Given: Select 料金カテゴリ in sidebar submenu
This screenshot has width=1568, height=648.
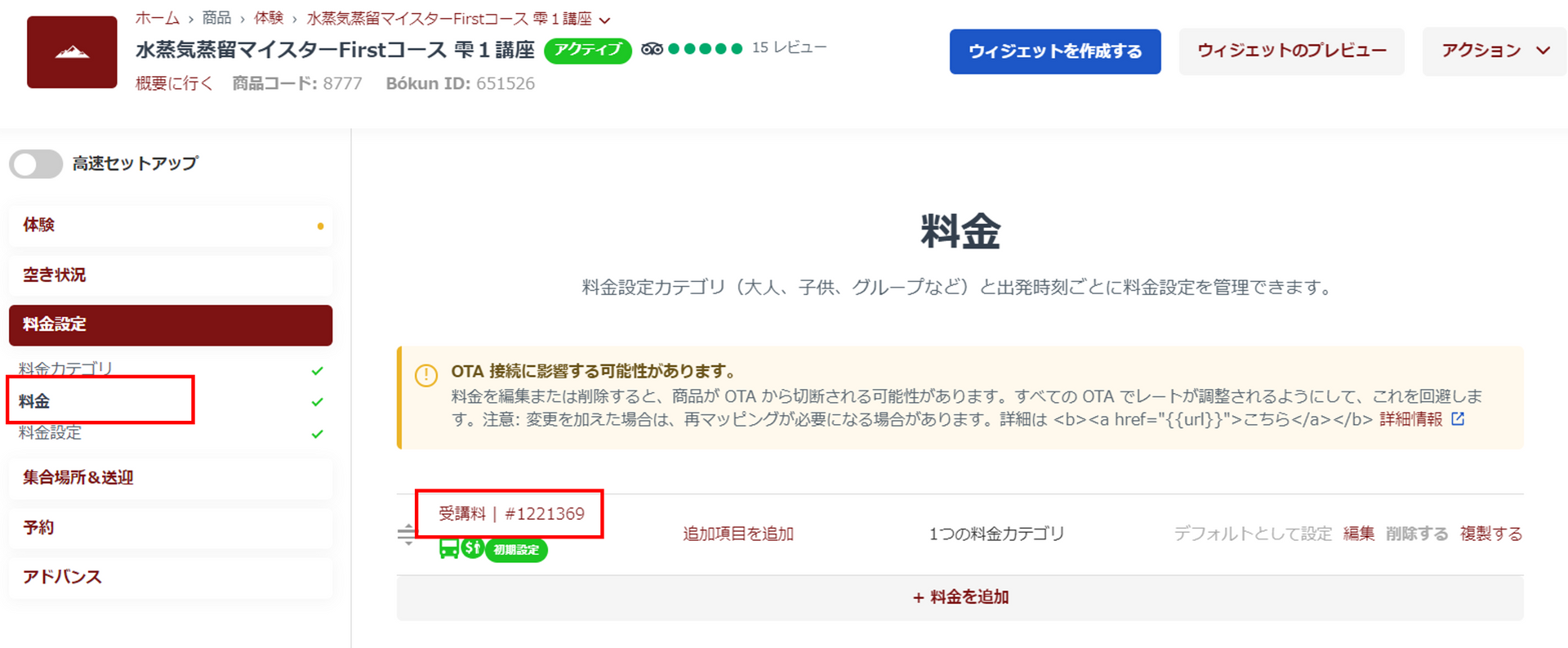Looking at the screenshot, I should tap(66, 369).
